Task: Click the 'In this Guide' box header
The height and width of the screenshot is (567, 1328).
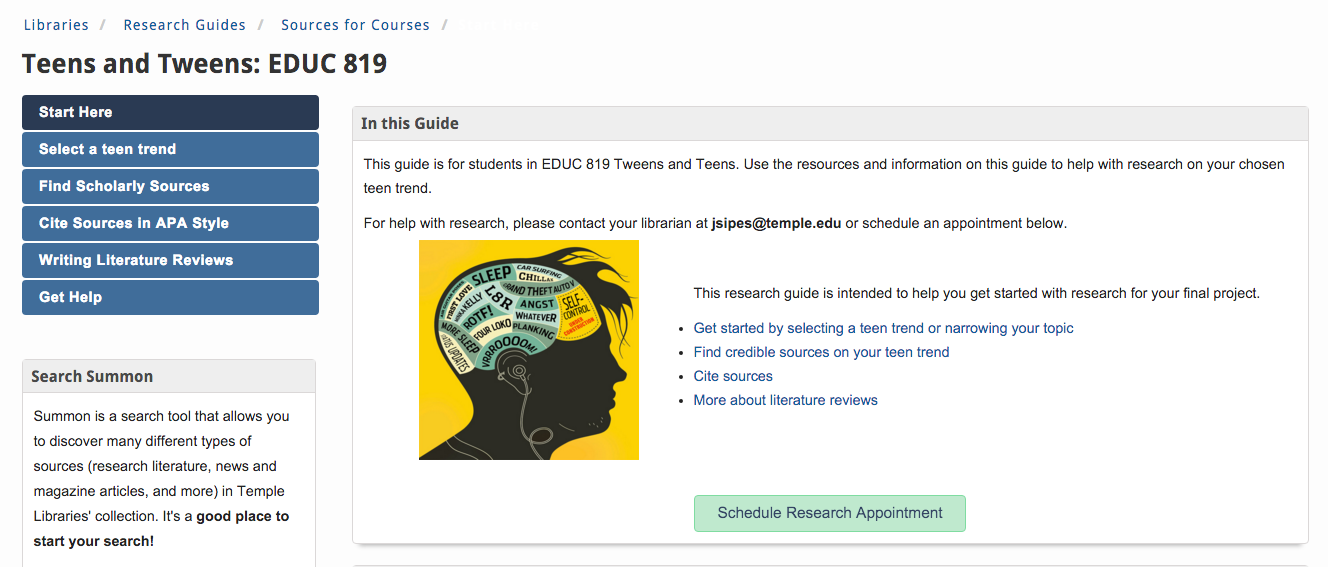Action: 410,124
